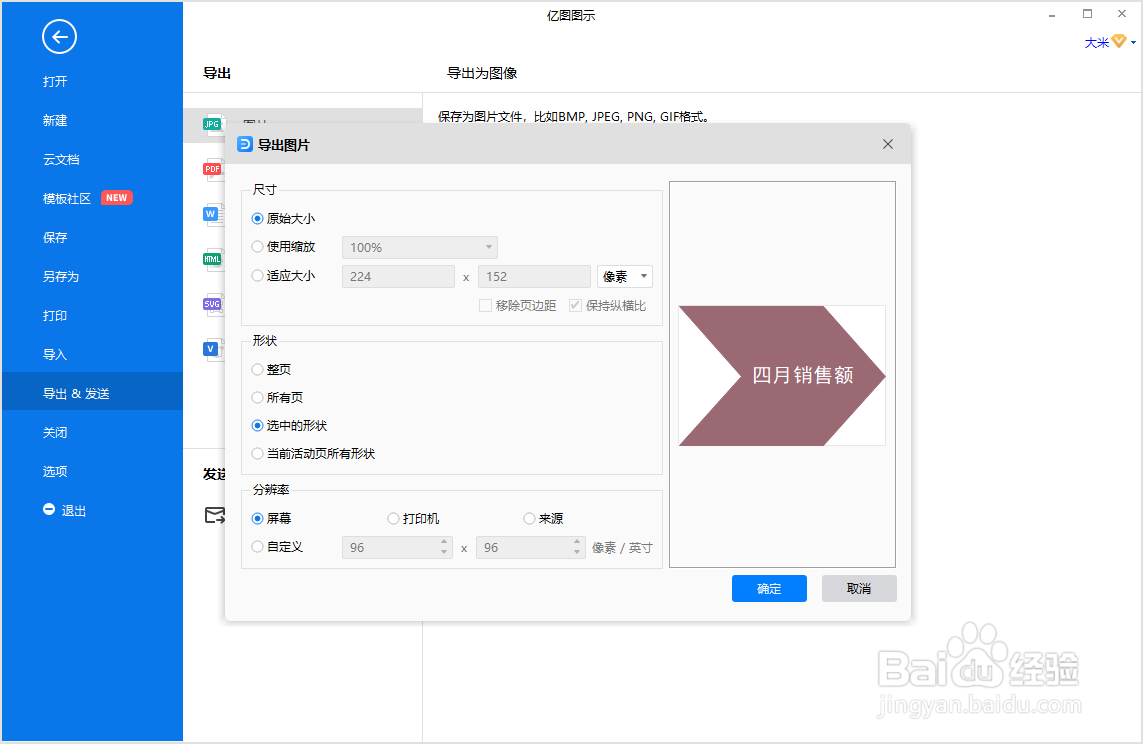Click the width input showing 224

pos(398,275)
